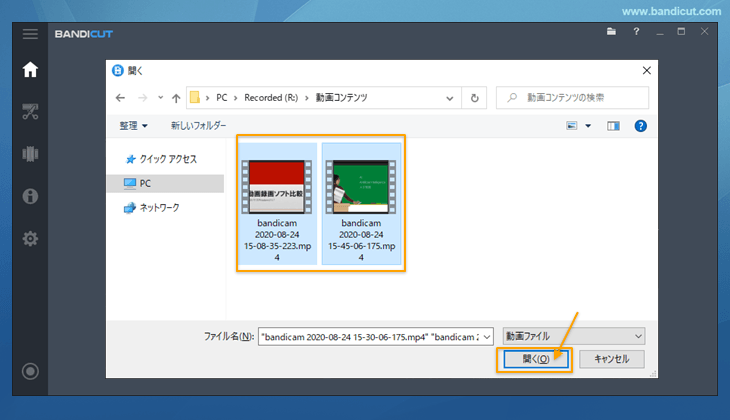The width and height of the screenshot is (730, 420).
Task: Expand the address bar path dropdown
Action: (450, 98)
